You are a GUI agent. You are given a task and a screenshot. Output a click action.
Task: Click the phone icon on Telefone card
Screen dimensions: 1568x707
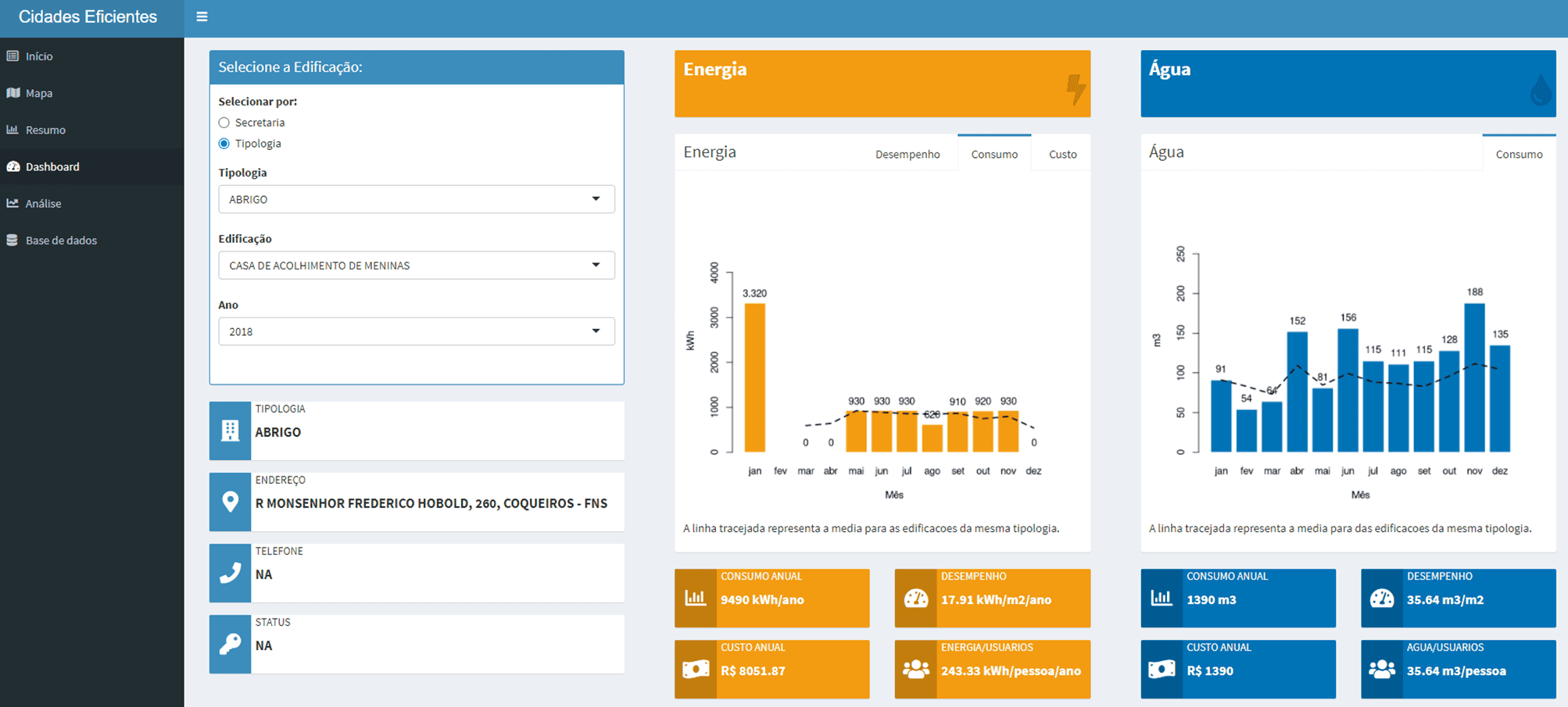(230, 573)
